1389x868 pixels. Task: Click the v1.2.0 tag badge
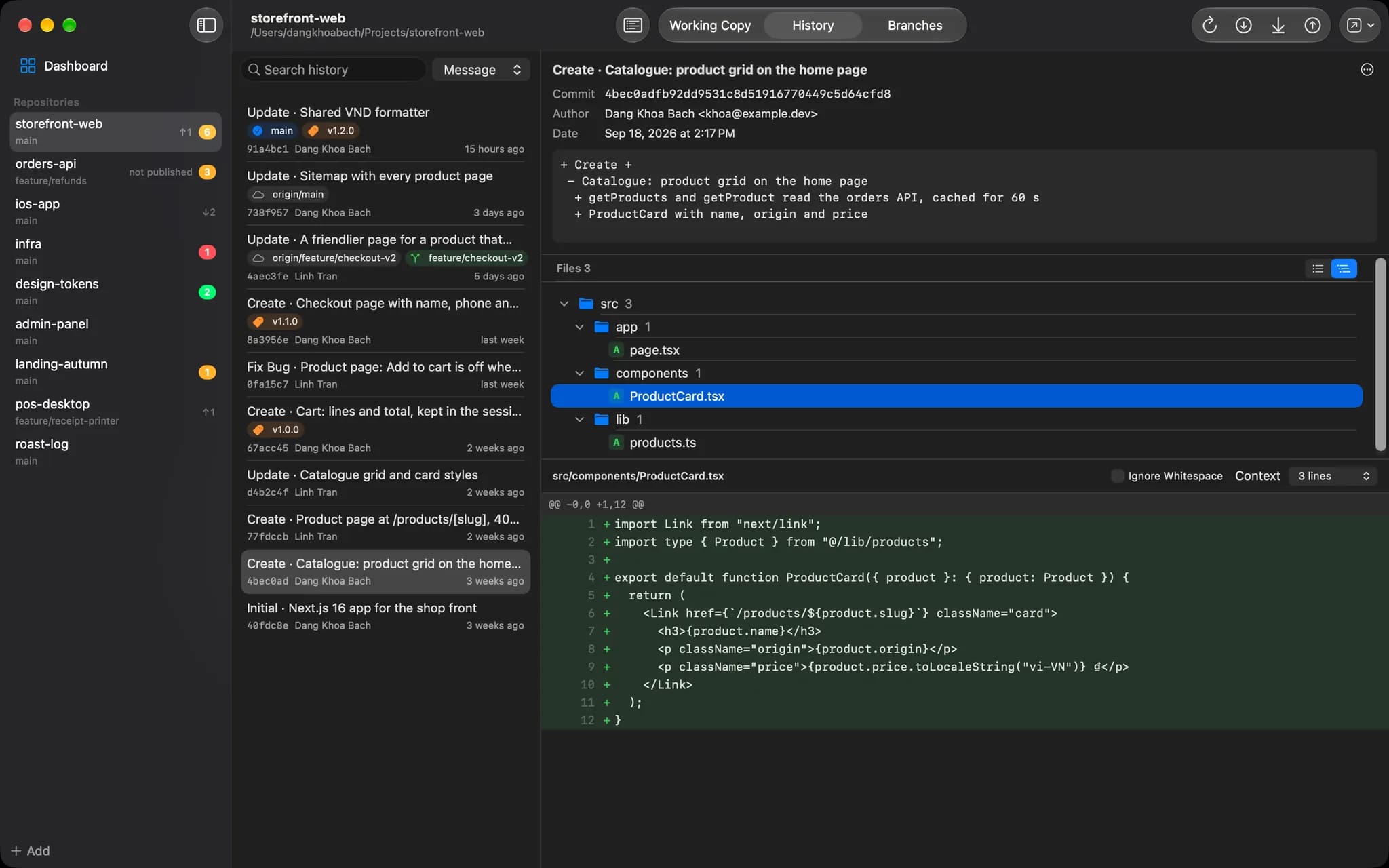(332, 131)
